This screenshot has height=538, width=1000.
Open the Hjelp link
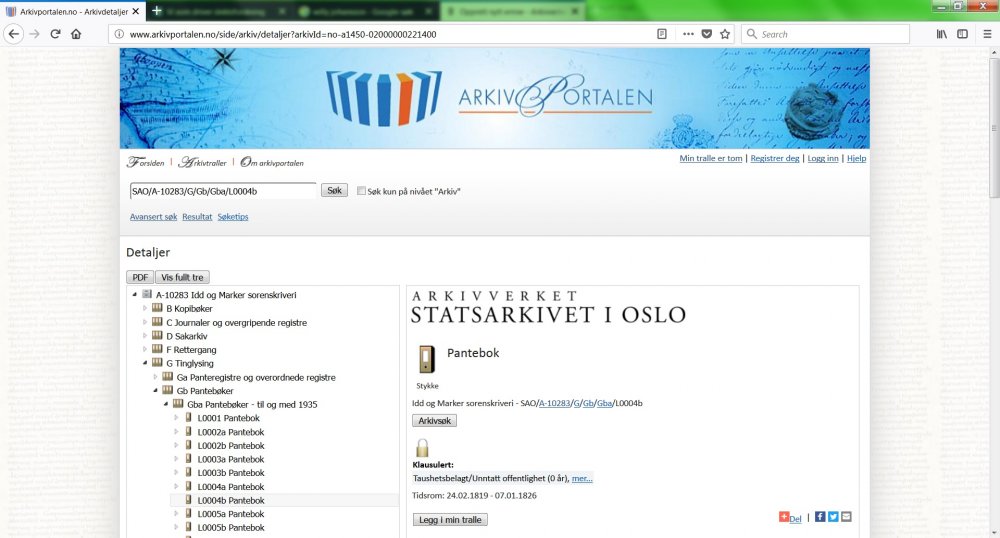(x=857, y=158)
